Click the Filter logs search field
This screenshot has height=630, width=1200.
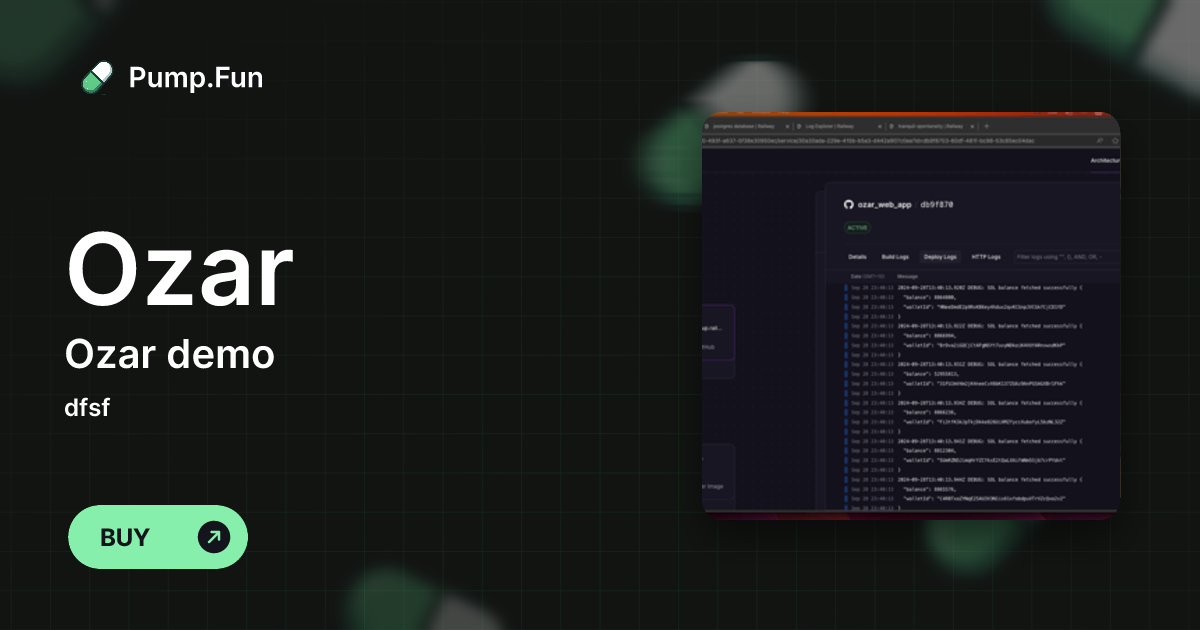pyautogui.click(x=1060, y=257)
